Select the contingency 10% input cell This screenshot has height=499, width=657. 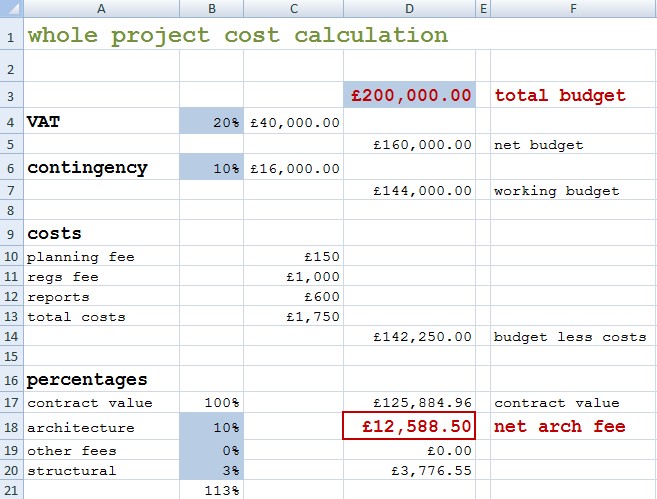(212, 168)
